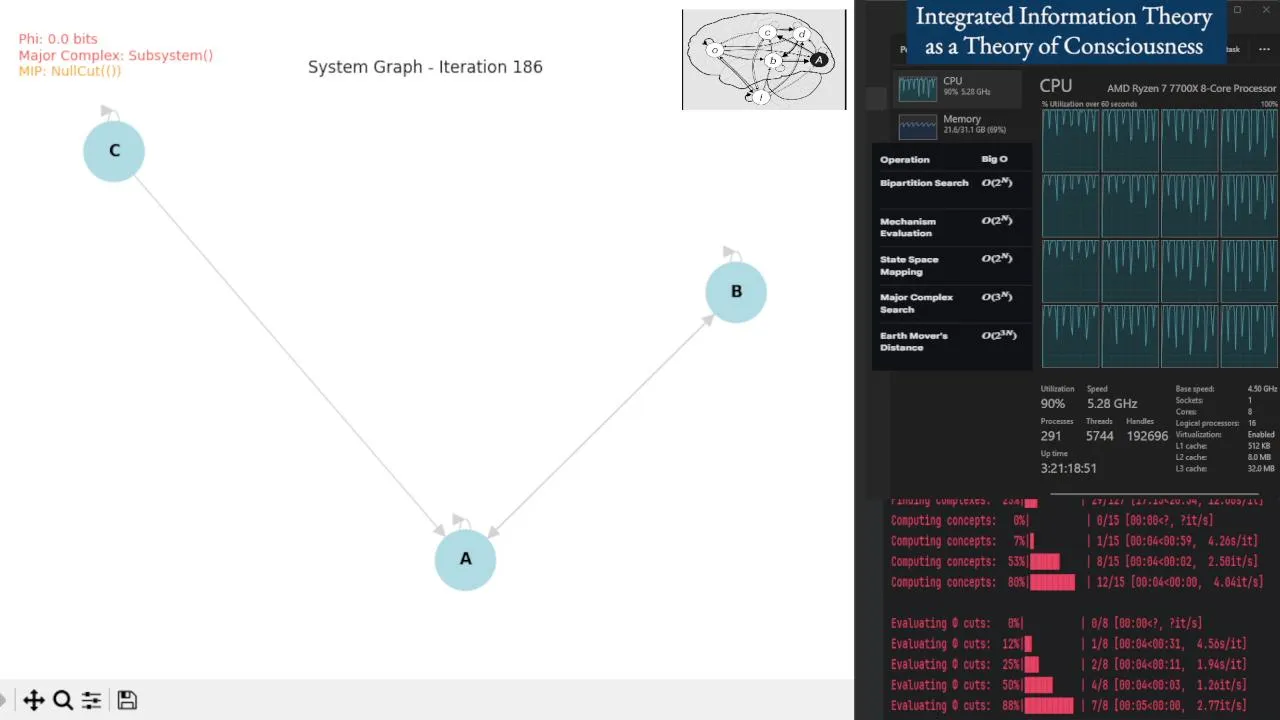Click the Processes 291 value
Viewport: 1280px width, 720px height.
coord(1051,436)
